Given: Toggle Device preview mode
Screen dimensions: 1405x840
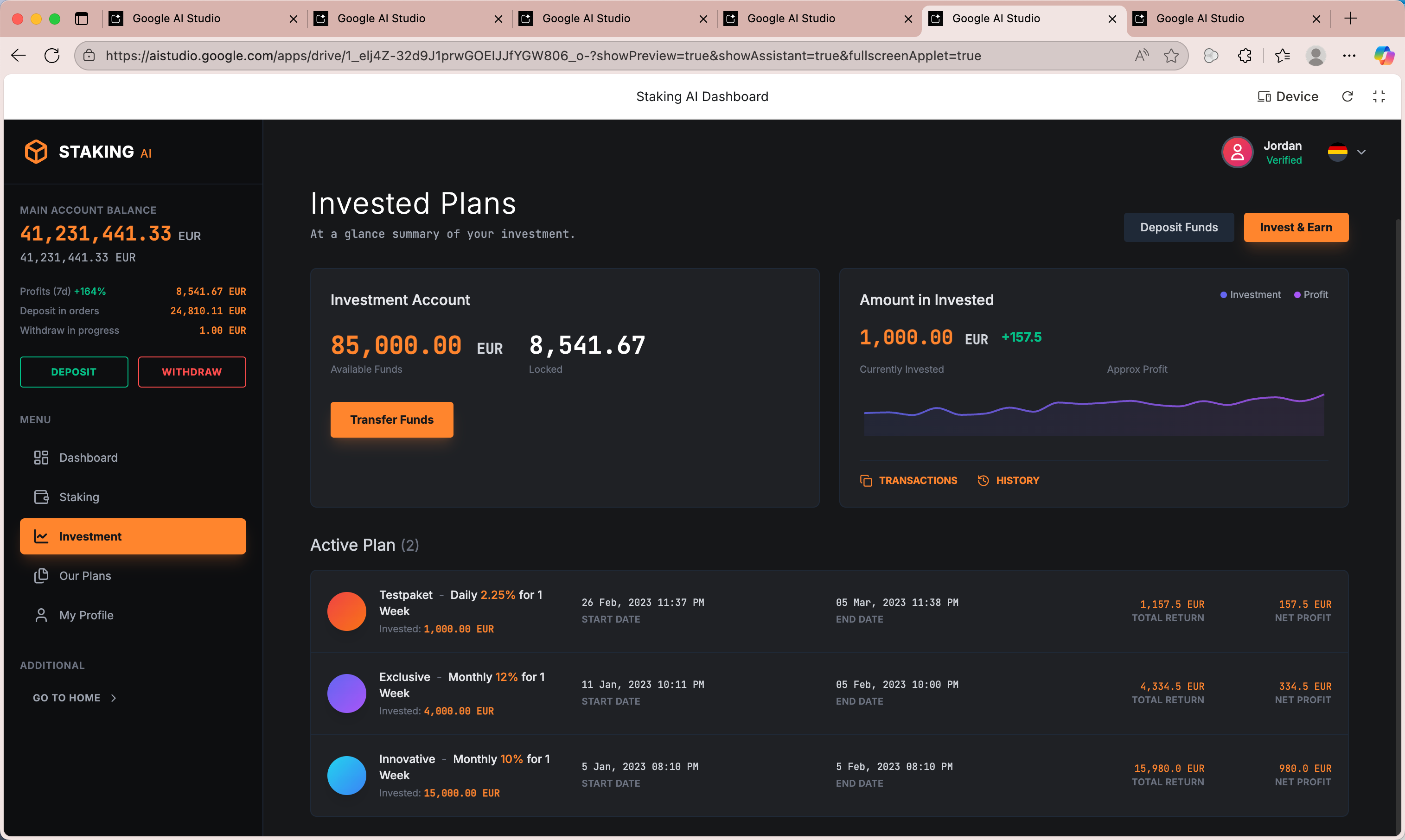Looking at the screenshot, I should tap(1287, 97).
